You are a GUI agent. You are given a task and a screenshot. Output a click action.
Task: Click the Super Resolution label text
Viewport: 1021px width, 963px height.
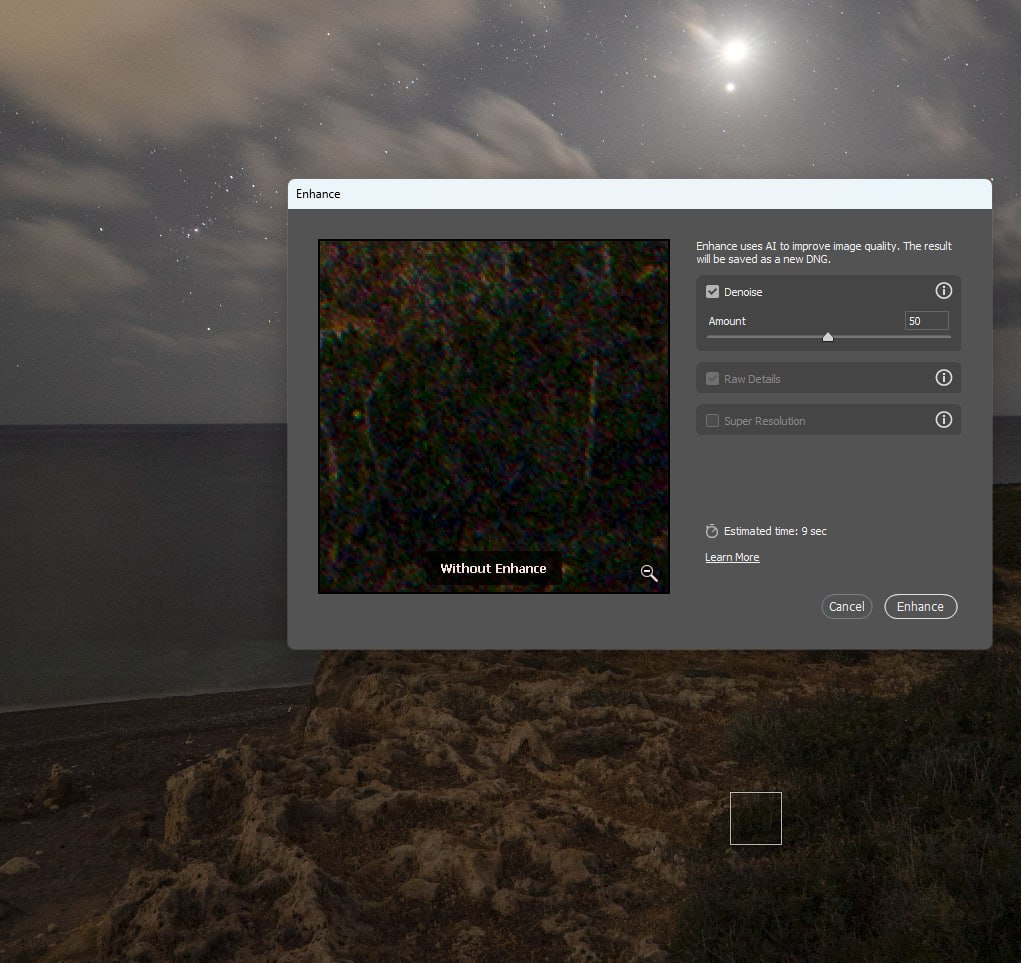764,421
